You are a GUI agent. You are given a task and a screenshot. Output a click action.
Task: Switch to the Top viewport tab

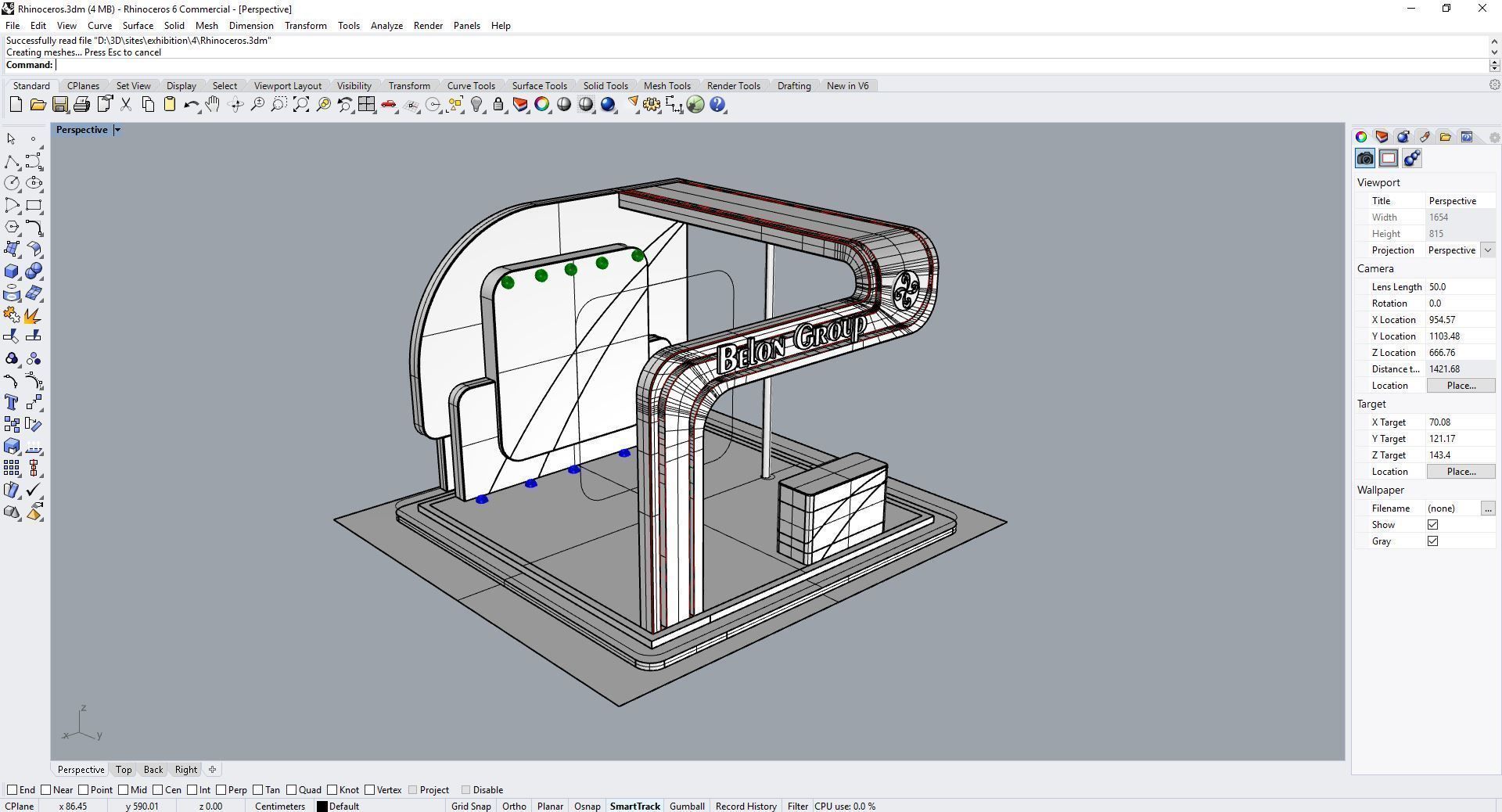124,770
